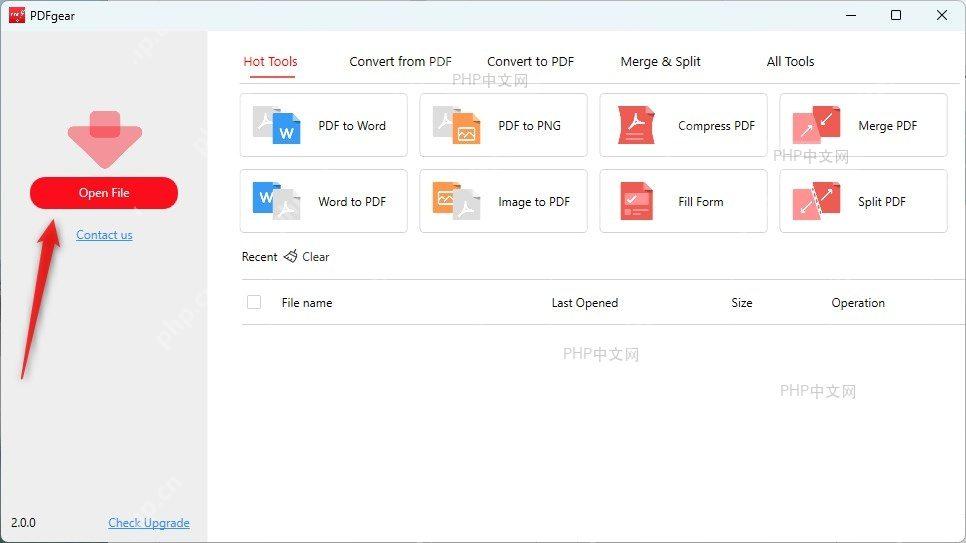The width and height of the screenshot is (966, 543).
Task: Minimize the PDFgear window
Action: [x=851, y=15]
